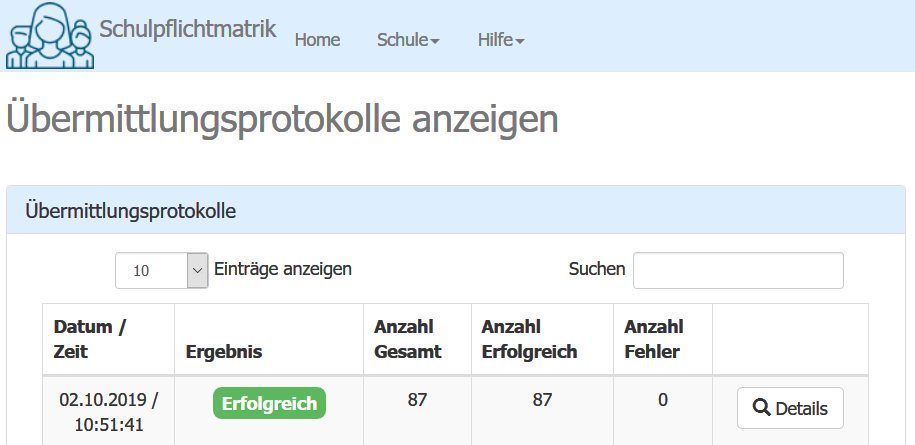Click the Schulpflichtmatrik brand title text
Viewport: 915px width, 445px height.
[188, 28]
